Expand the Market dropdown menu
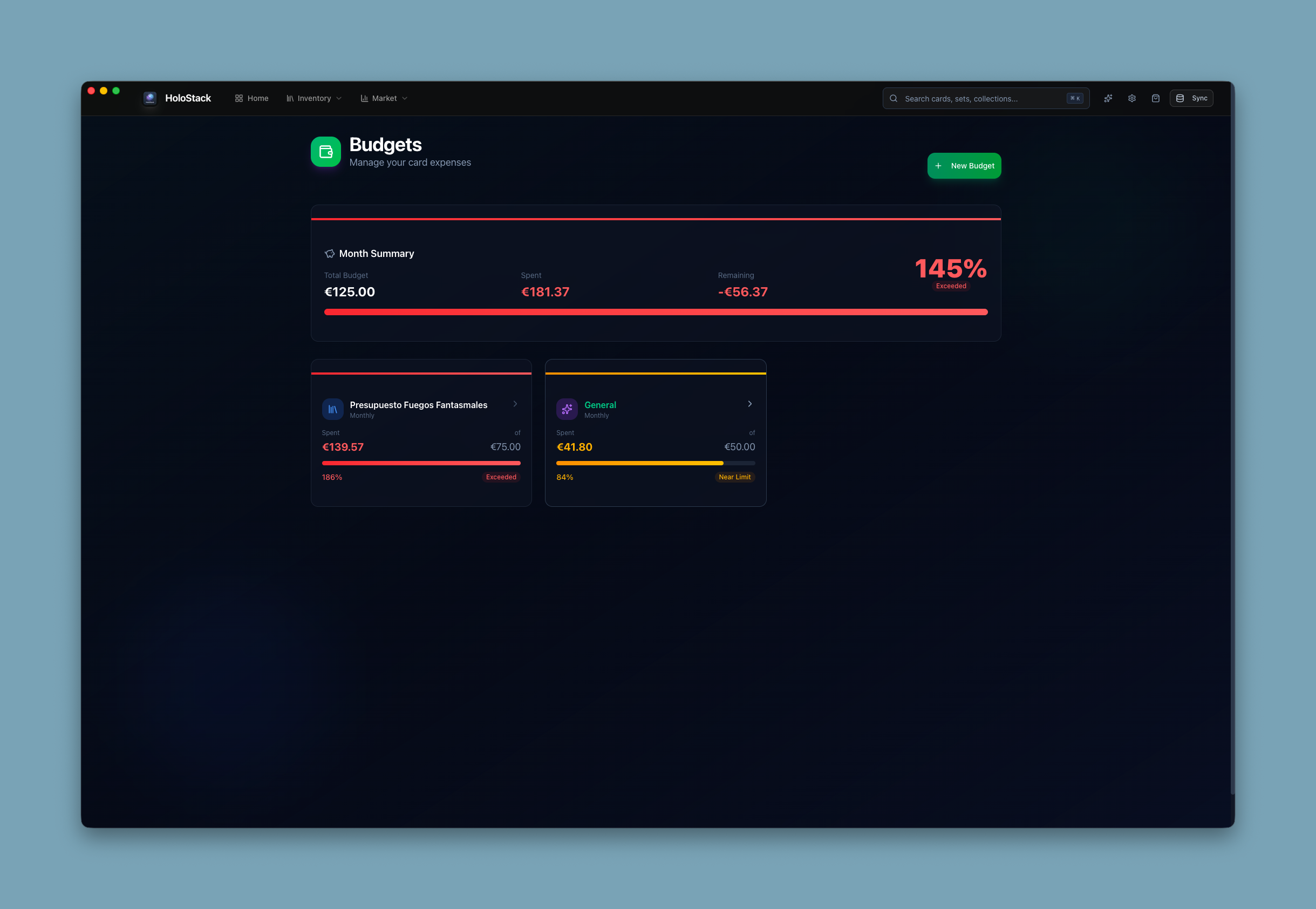1316x909 pixels. (x=384, y=99)
